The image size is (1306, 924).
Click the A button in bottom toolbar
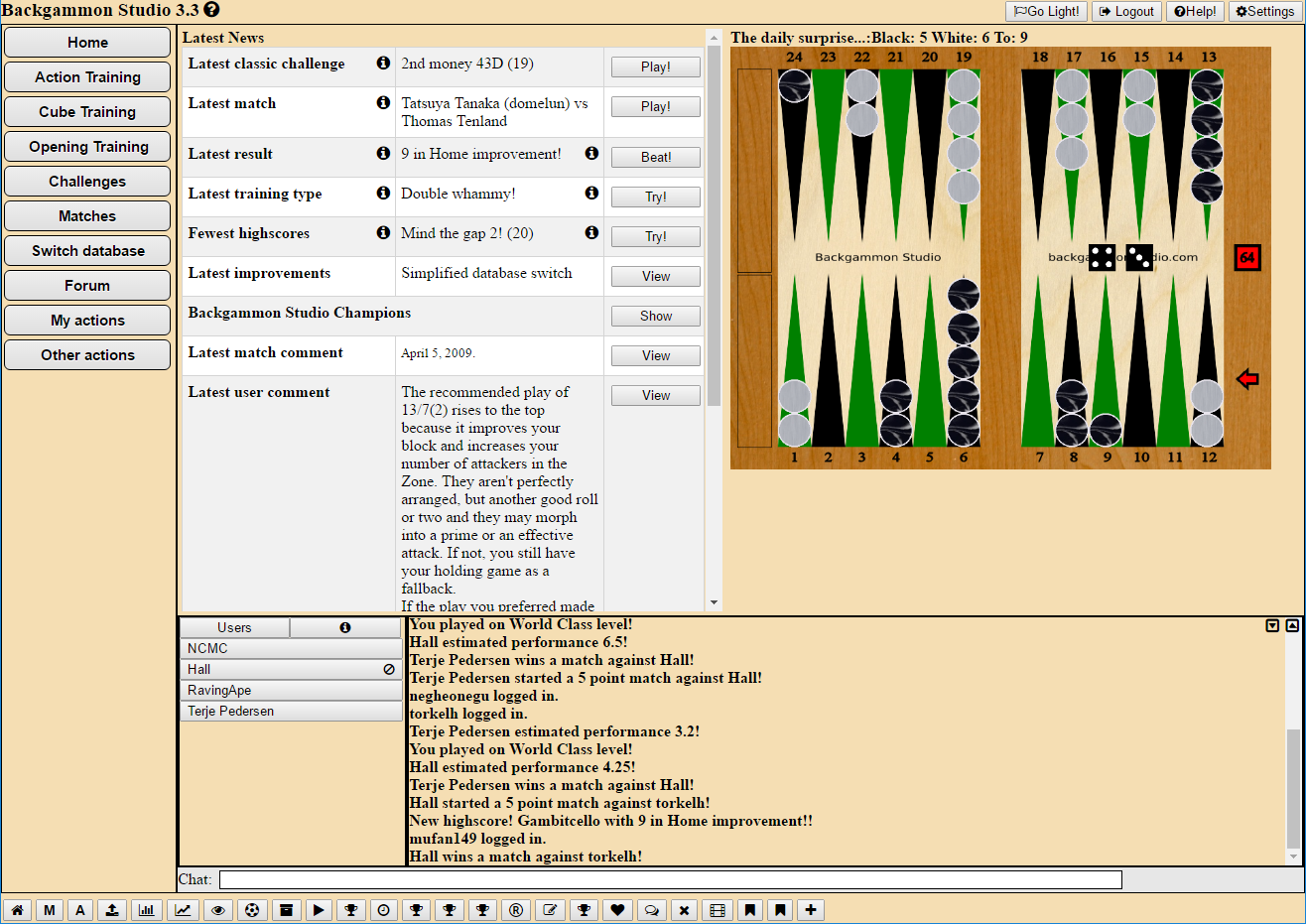(80, 909)
